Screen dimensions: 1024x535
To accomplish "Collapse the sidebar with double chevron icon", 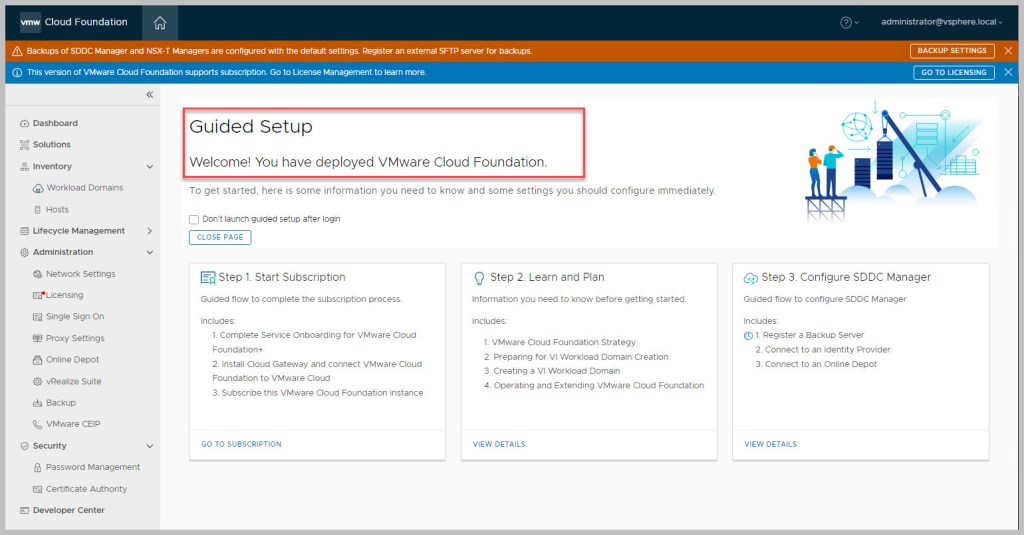I will pyautogui.click(x=150, y=94).
